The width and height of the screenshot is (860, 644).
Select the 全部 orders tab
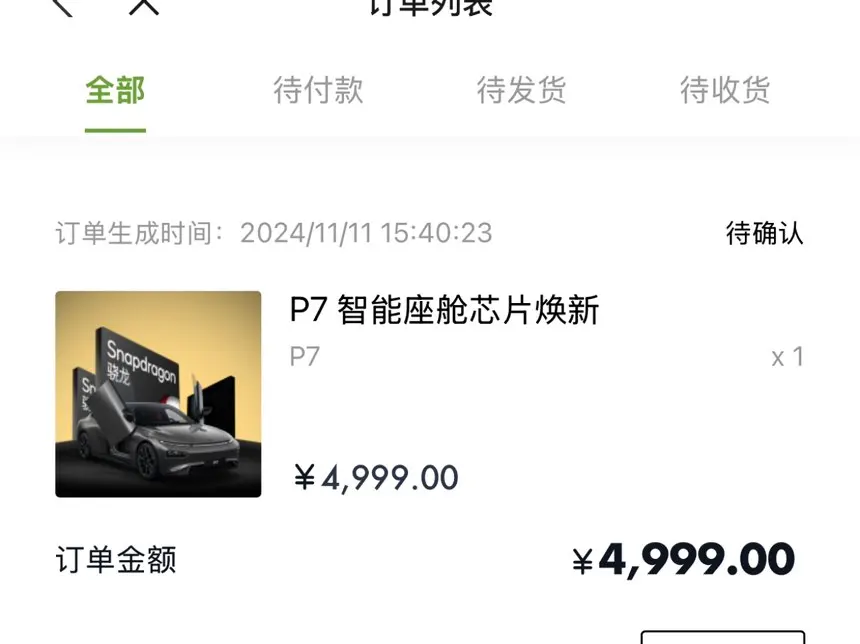pos(115,90)
